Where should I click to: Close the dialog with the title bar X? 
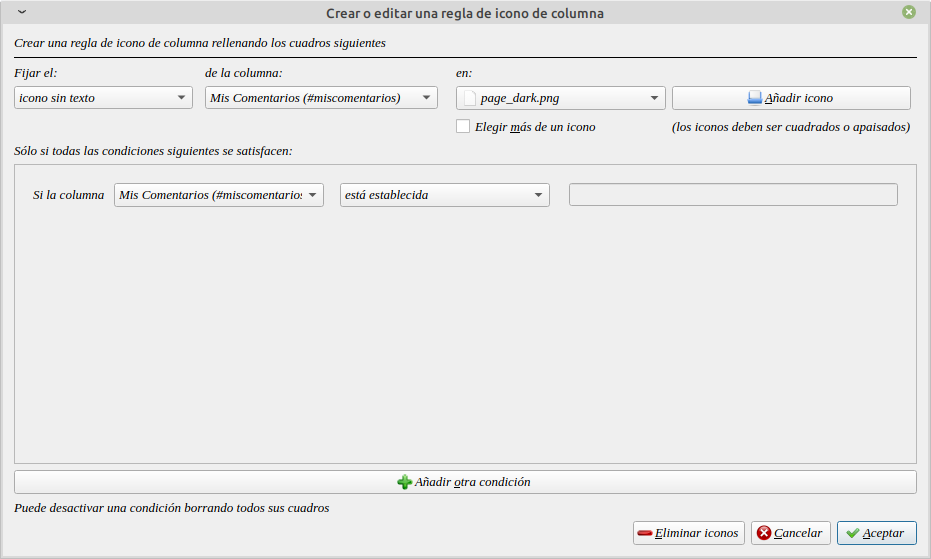coord(909,12)
